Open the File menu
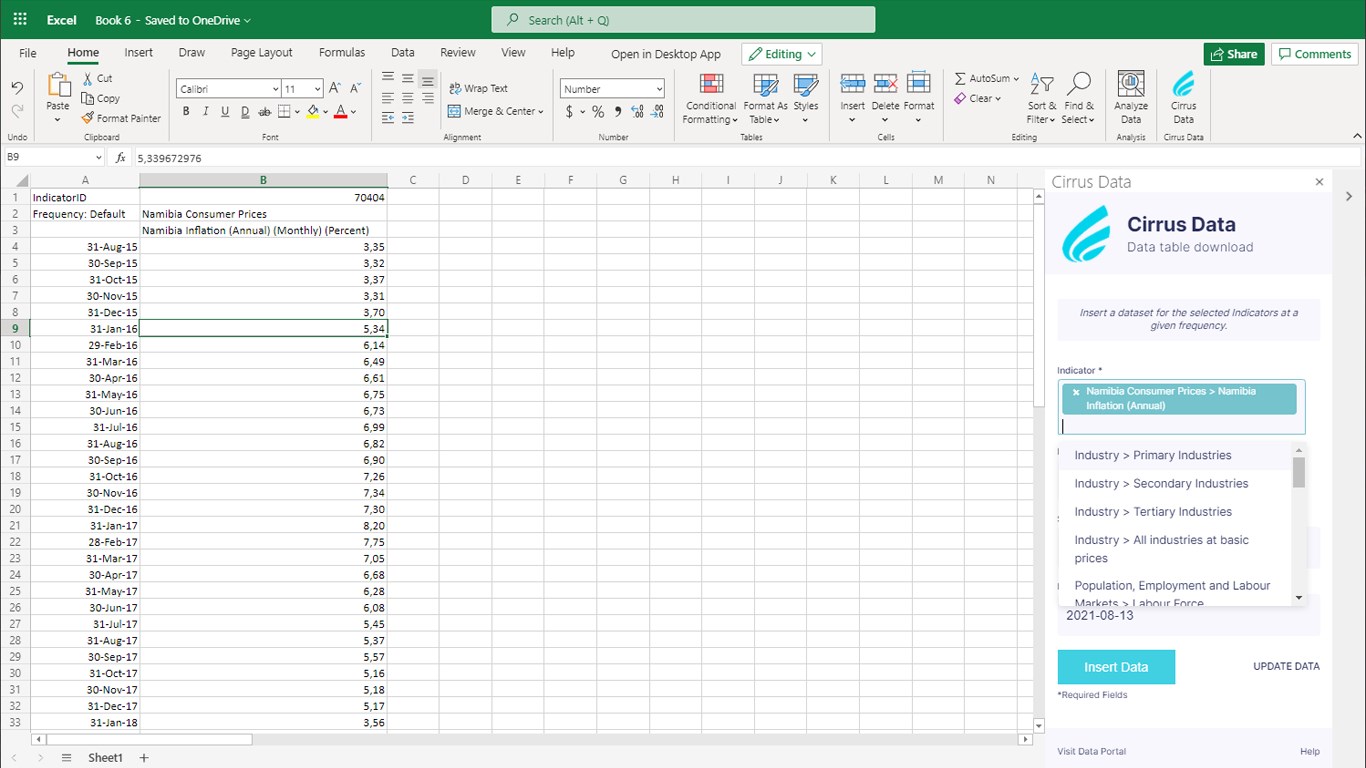1366x768 pixels. [x=28, y=53]
